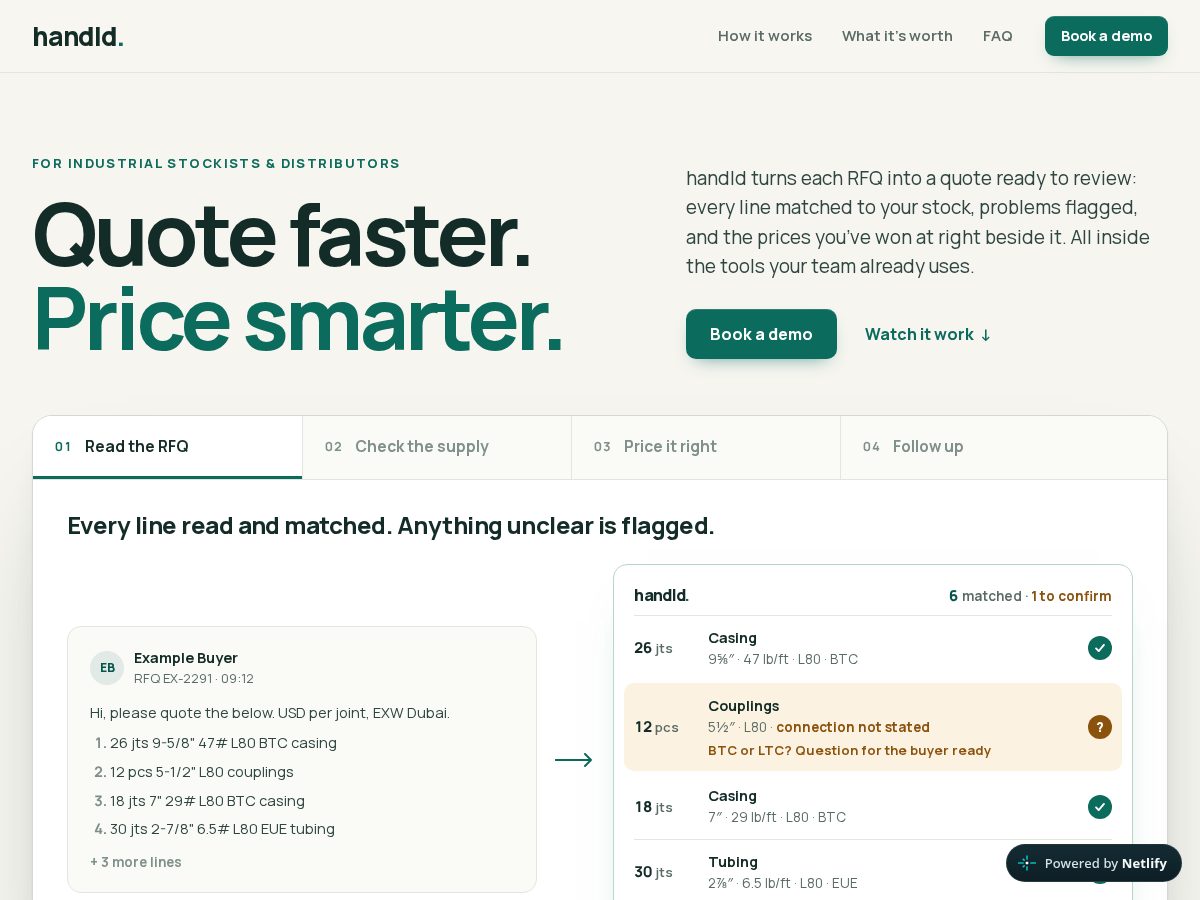Click the Couplings row title
The image size is (1200, 900).
tap(743, 706)
